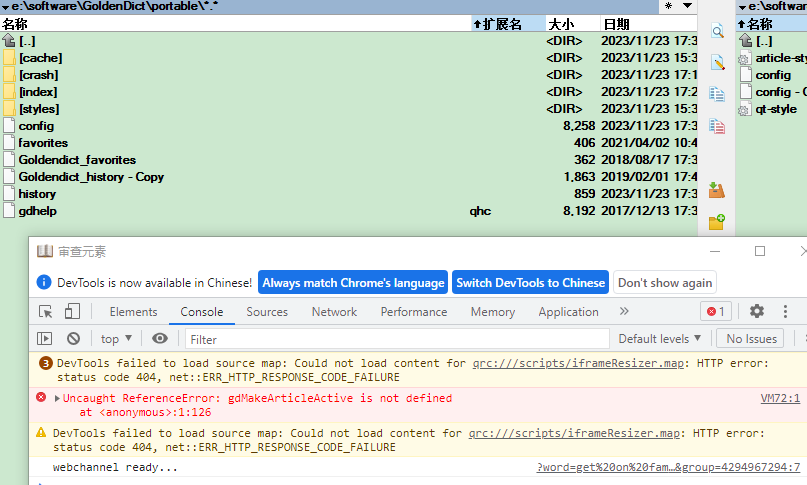This screenshot has width=807, height=485.
Task: Open the directory history dropdown arrow
Action: point(688,6)
